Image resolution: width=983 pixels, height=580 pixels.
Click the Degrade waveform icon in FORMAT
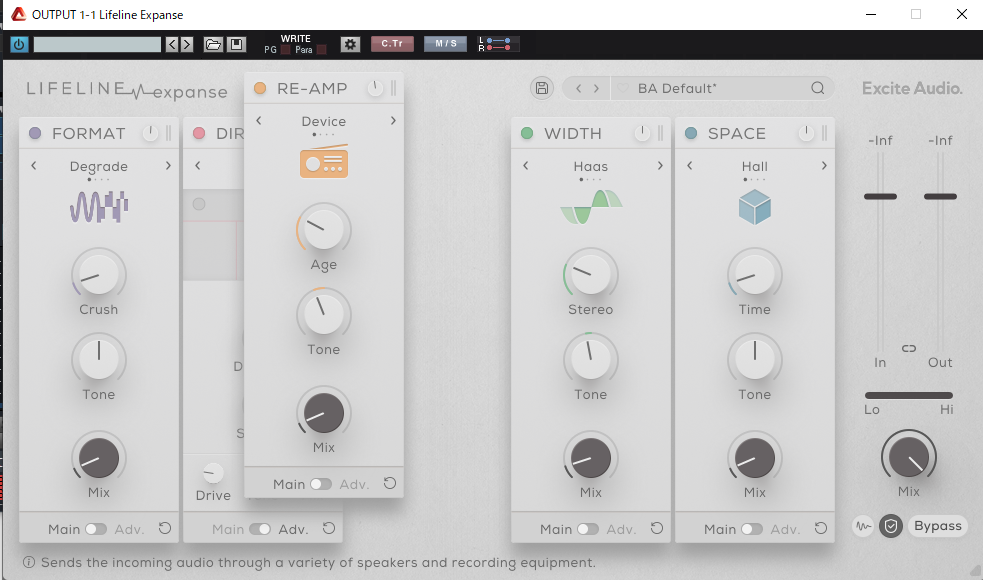pos(99,206)
